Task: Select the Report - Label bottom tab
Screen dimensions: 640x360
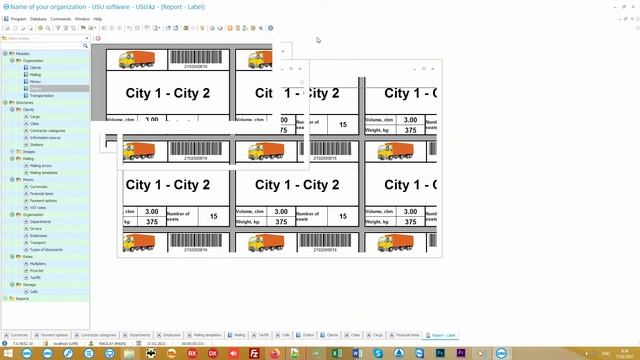Action: point(440,335)
